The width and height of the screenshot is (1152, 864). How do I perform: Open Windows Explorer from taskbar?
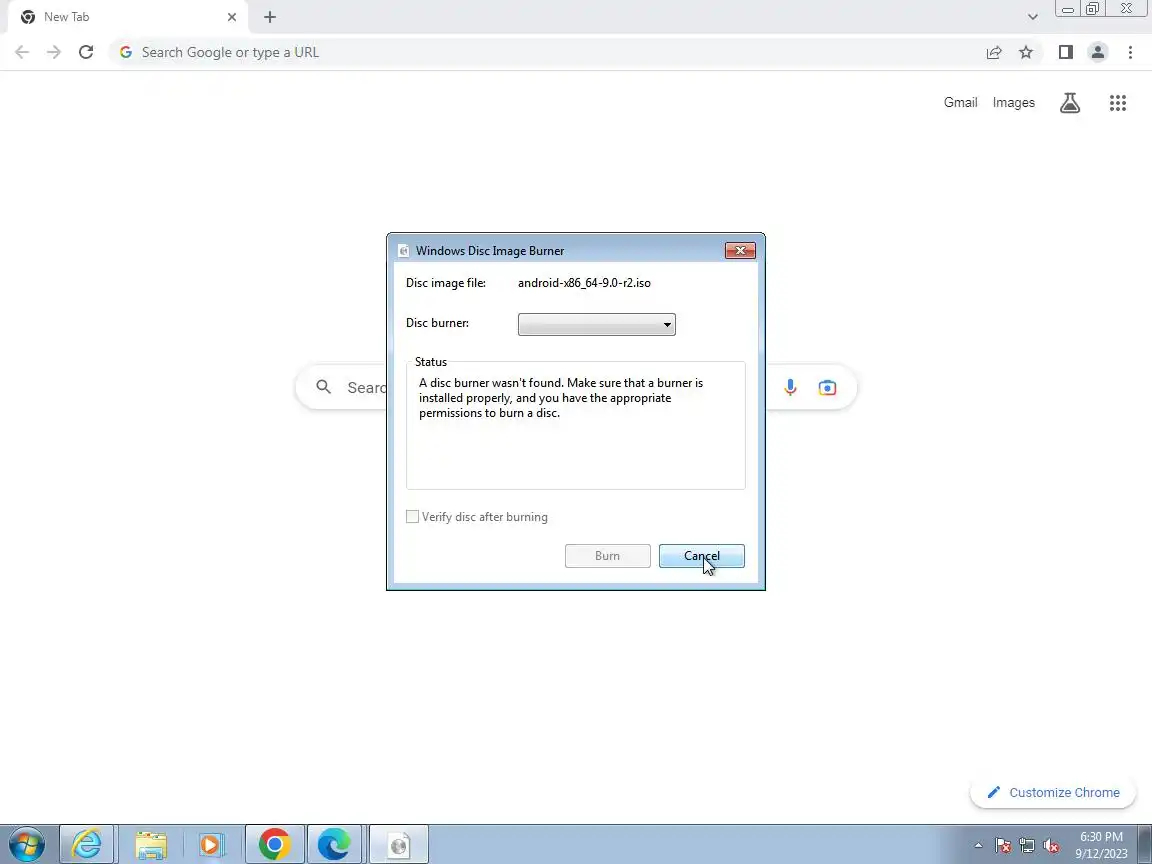(151, 845)
